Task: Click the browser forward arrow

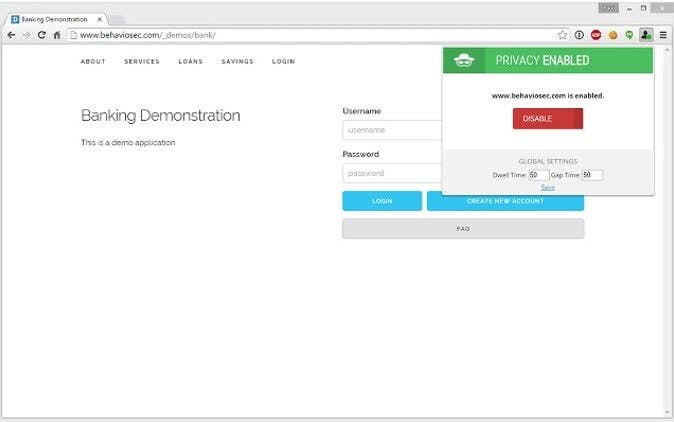Action: pos(26,35)
